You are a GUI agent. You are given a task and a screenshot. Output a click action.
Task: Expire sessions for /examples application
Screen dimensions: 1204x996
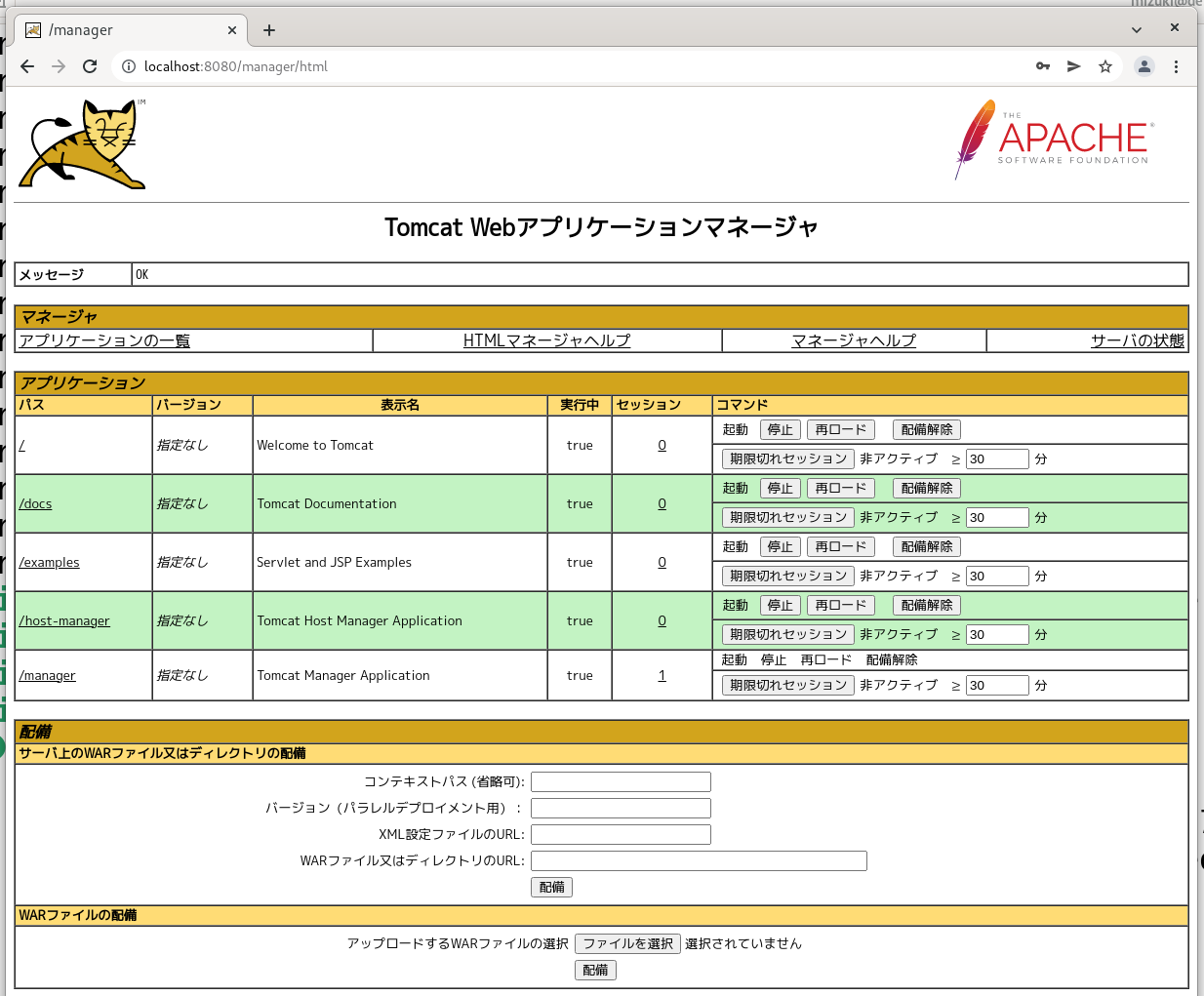click(788, 576)
